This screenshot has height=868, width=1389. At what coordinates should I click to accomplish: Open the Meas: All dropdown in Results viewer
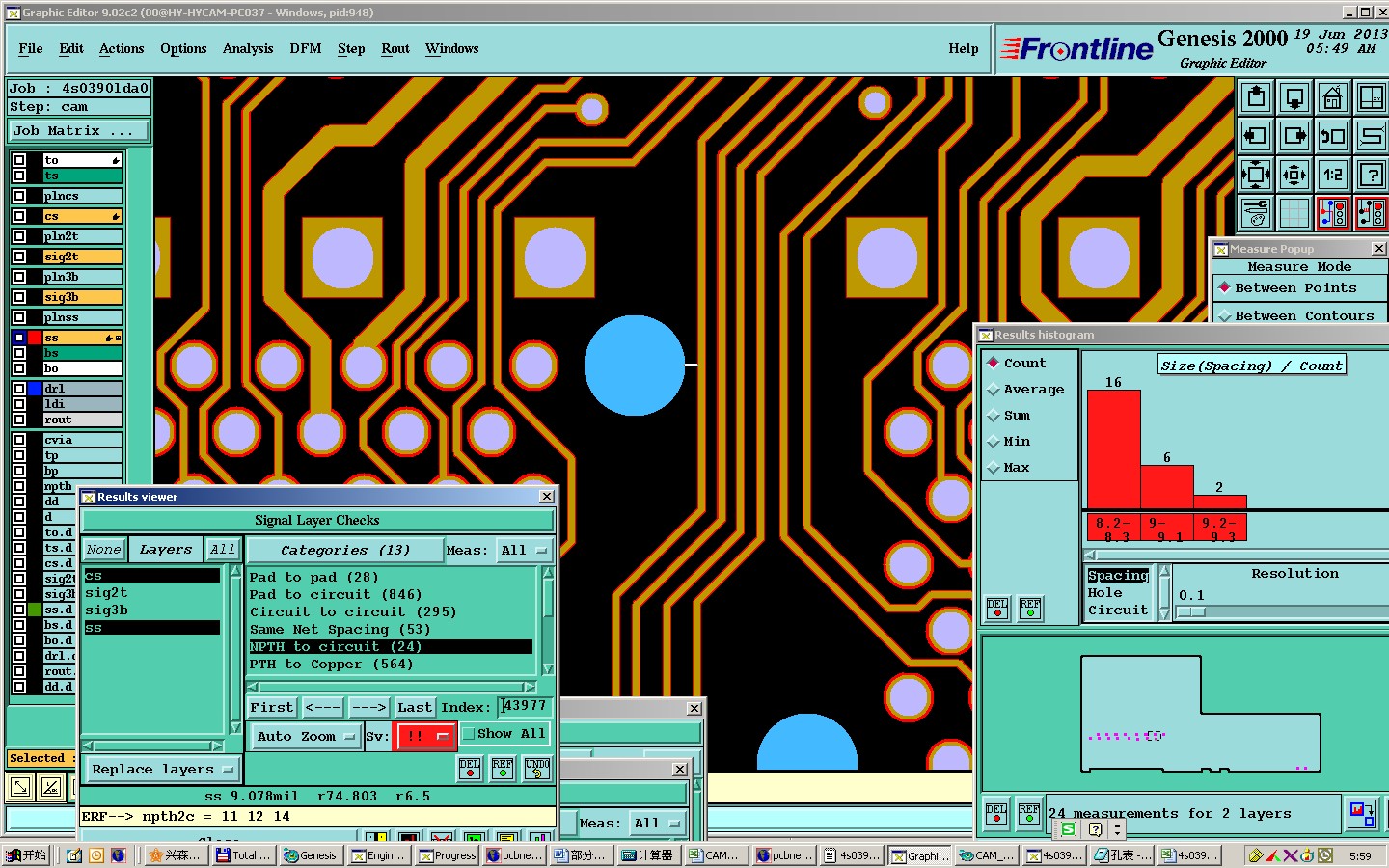pyautogui.click(x=524, y=550)
